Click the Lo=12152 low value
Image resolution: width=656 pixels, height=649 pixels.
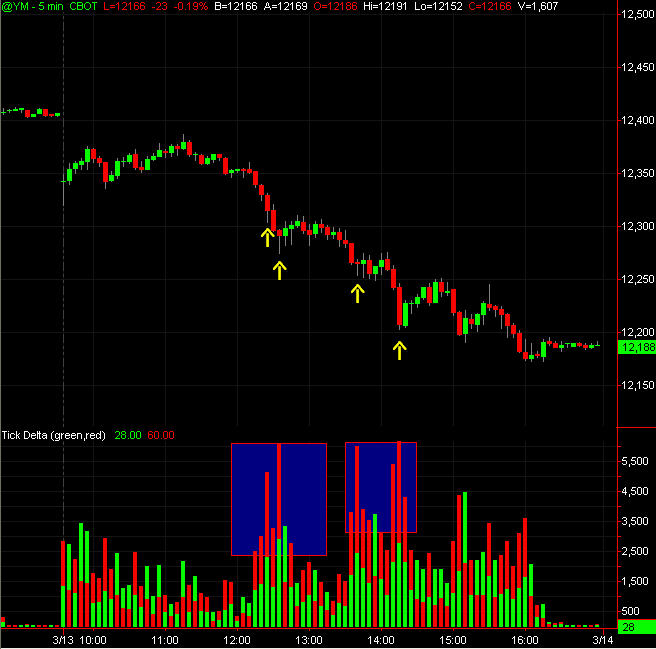(438, 6)
